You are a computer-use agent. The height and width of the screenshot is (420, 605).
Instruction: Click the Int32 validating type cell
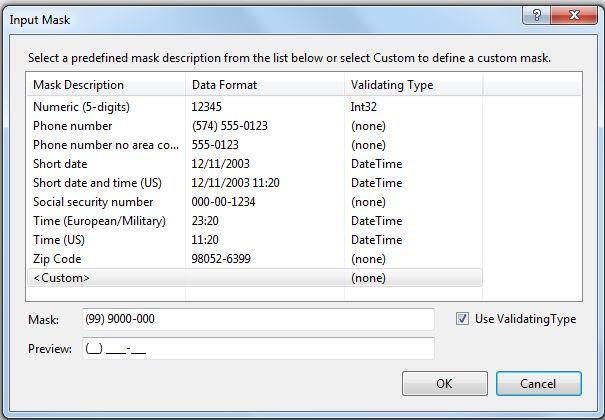coord(363,107)
